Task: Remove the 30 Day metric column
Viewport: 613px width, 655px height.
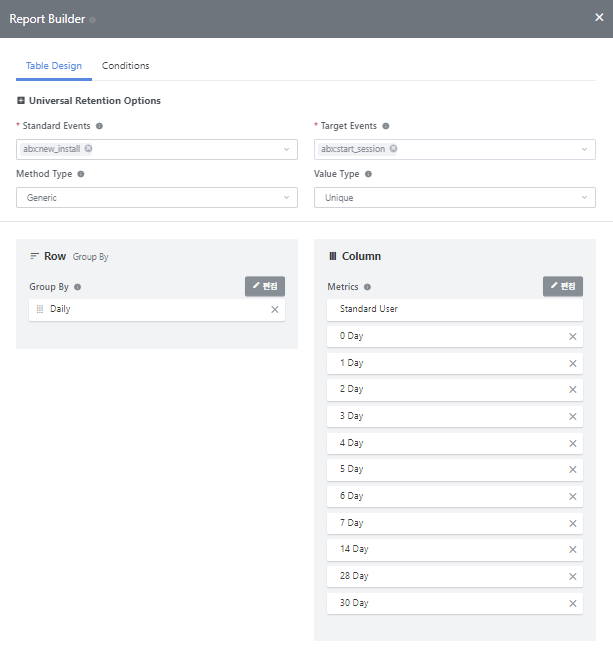Action: click(572, 604)
